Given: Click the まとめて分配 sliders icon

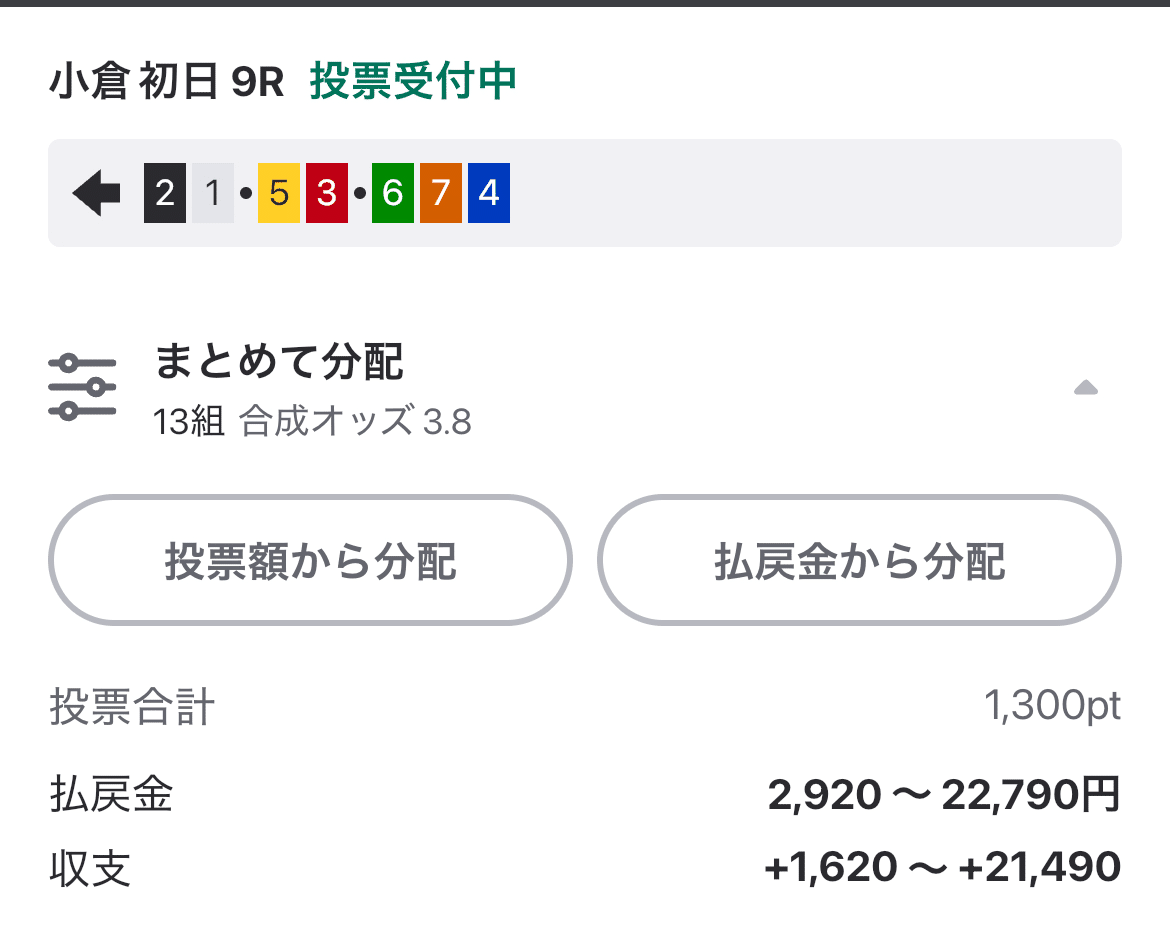Looking at the screenshot, I should tap(81, 385).
